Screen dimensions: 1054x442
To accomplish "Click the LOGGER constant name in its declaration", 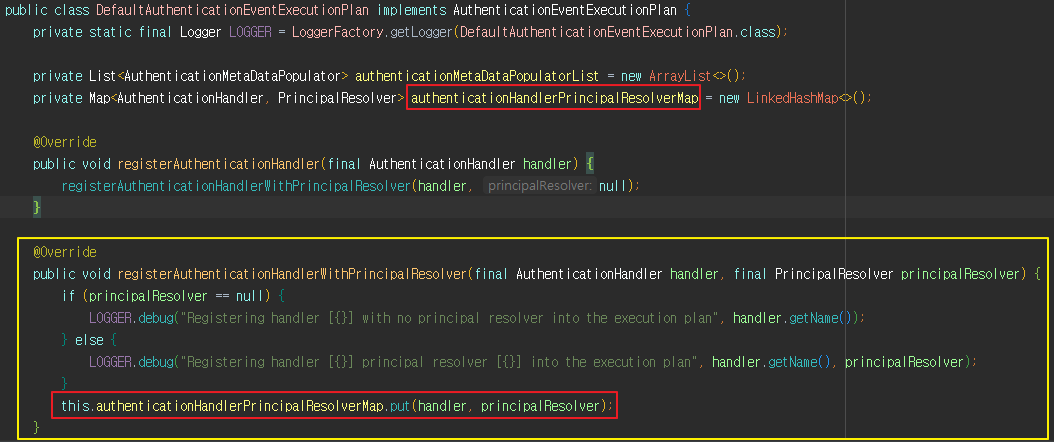I will (x=250, y=32).
